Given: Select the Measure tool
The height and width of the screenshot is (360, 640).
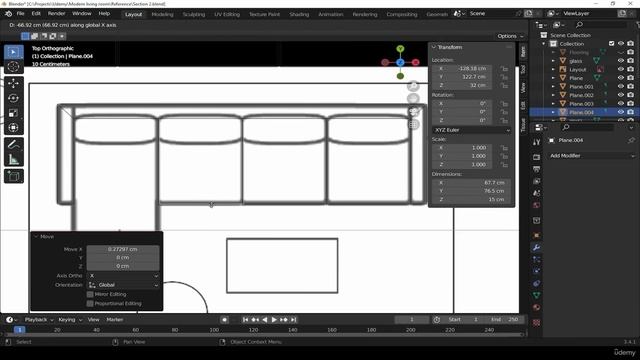Looking at the screenshot, I should (x=13, y=160).
